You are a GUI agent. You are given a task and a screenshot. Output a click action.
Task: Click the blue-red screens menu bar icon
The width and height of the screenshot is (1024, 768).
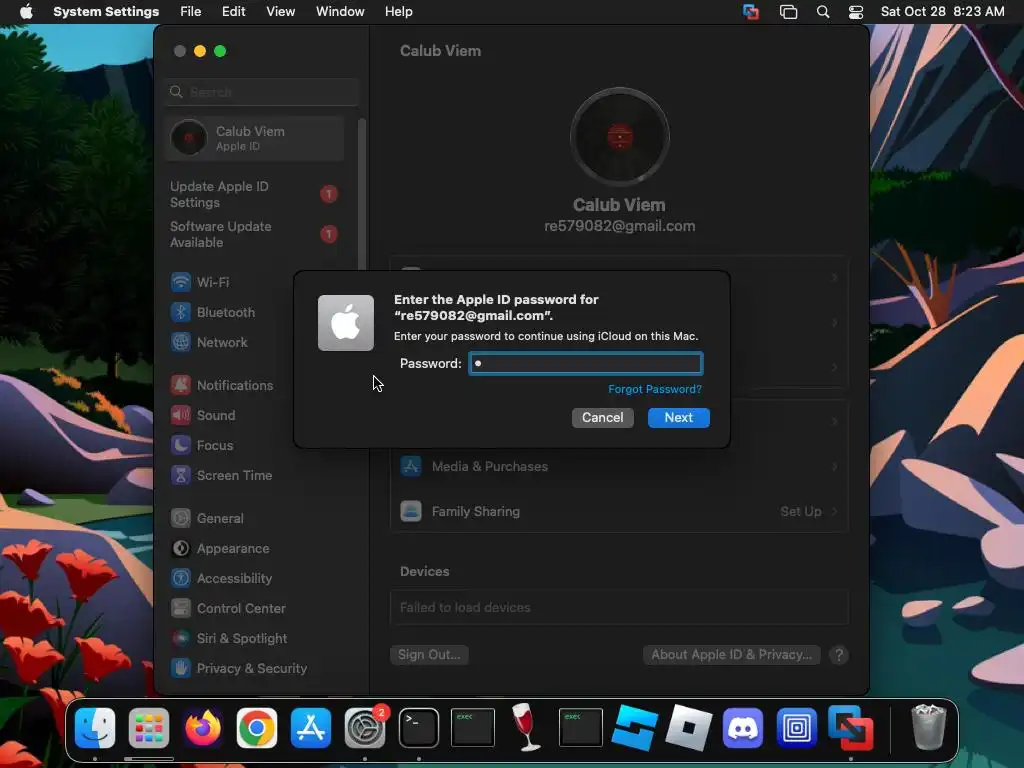[x=751, y=12]
